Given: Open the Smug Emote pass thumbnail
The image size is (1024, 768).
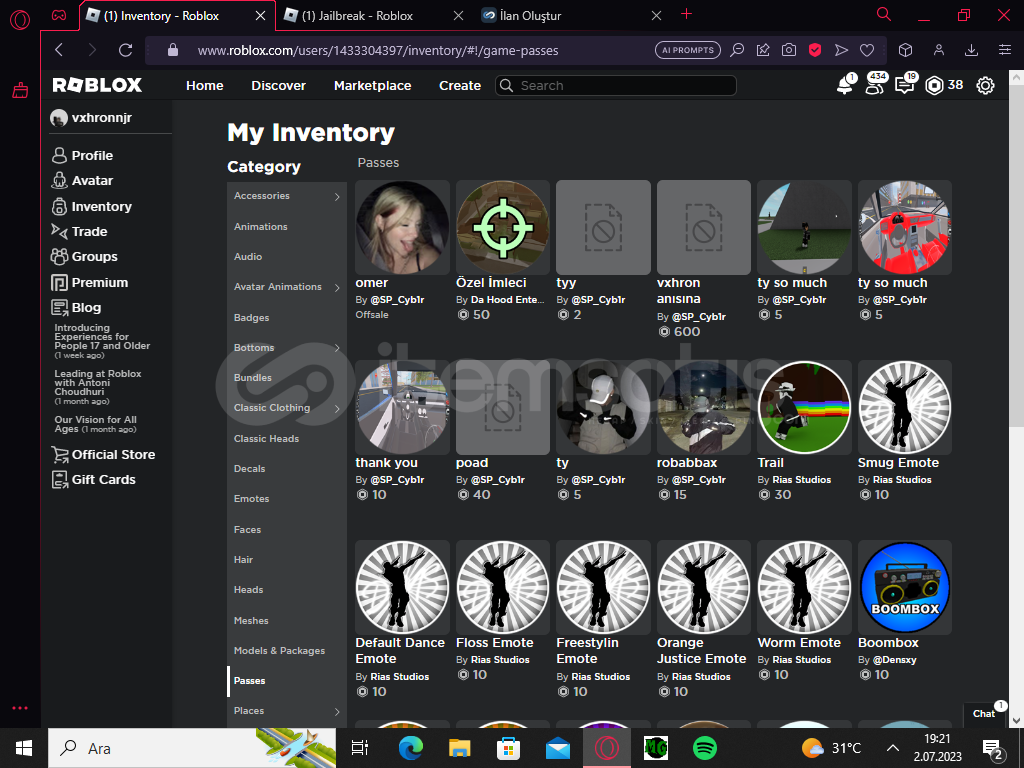Looking at the screenshot, I should tap(904, 408).
